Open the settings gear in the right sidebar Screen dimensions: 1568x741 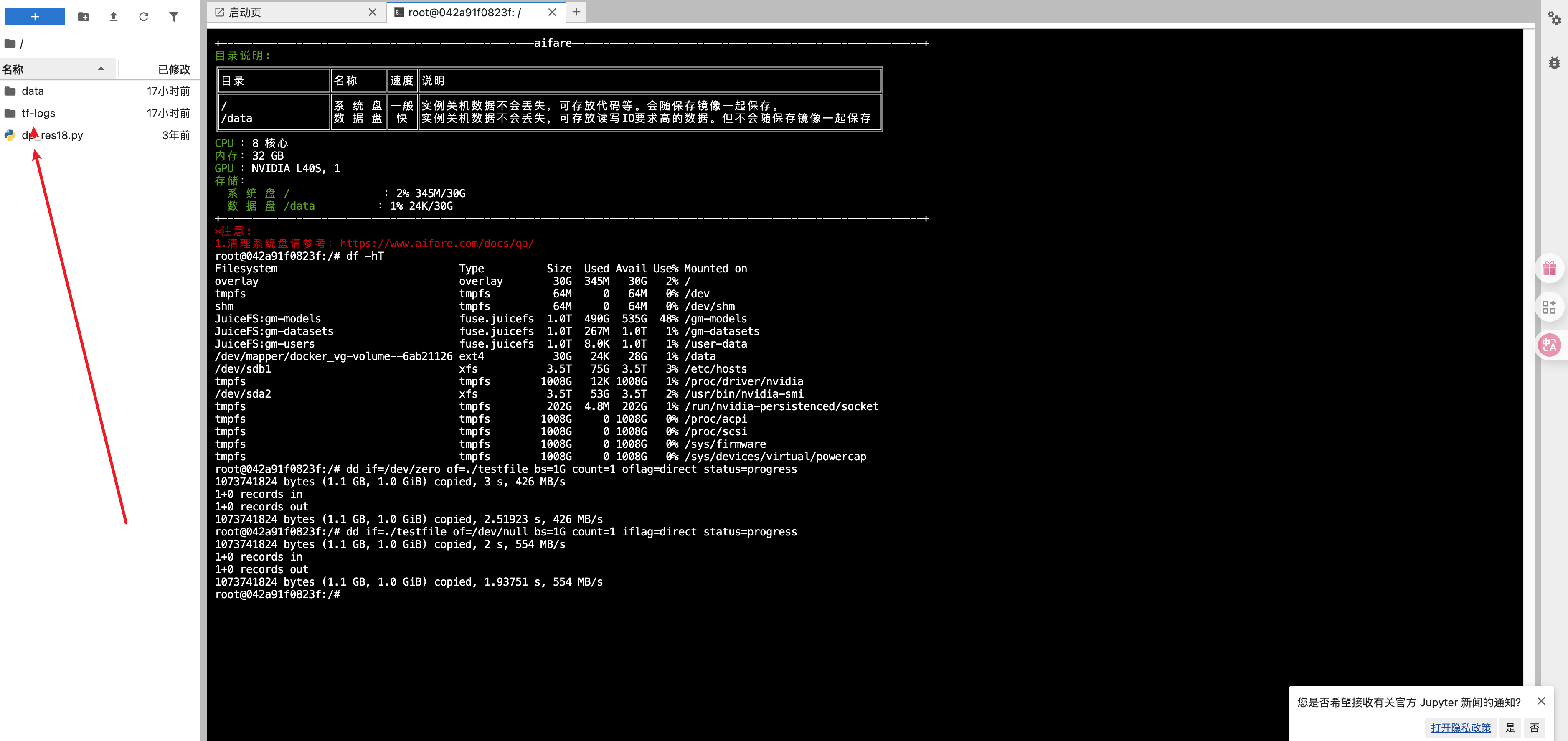[x=1554, y=18]
